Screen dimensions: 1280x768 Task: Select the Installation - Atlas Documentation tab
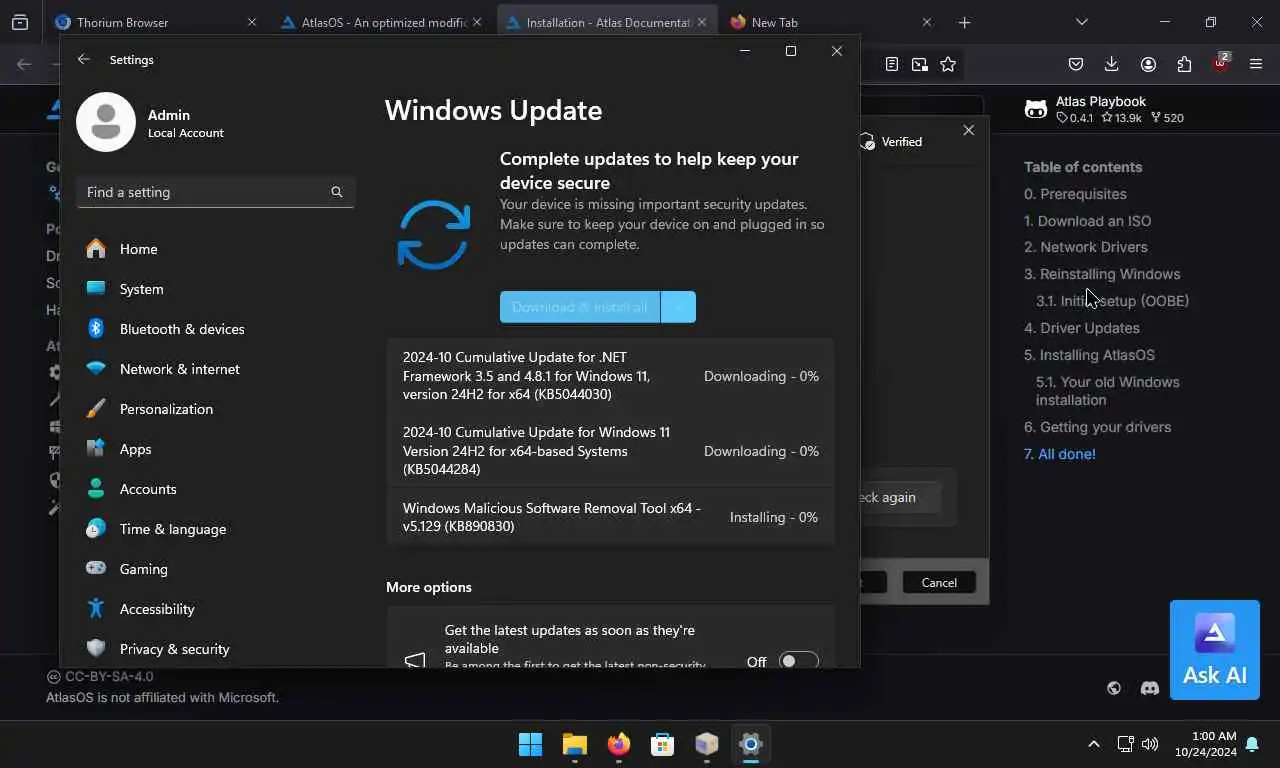(x=607, y=22)
